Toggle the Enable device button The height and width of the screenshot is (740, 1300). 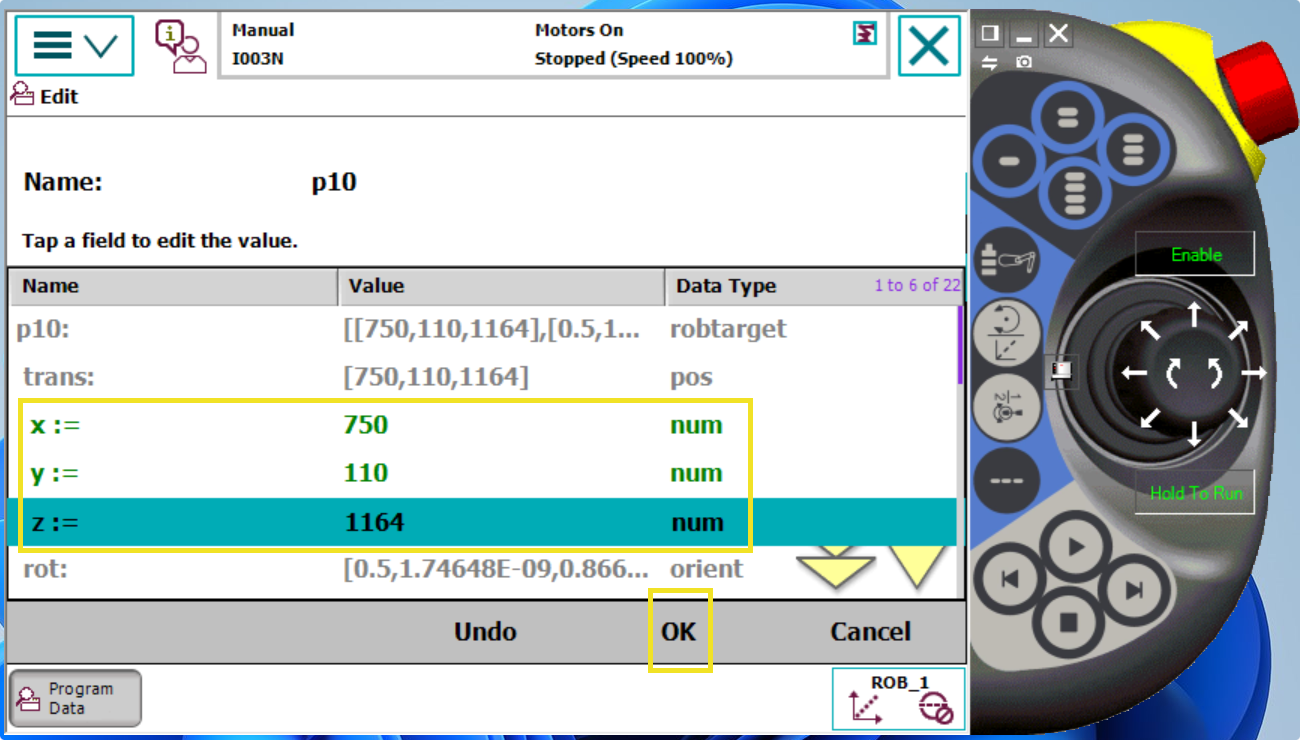(x=1195, y=255)
